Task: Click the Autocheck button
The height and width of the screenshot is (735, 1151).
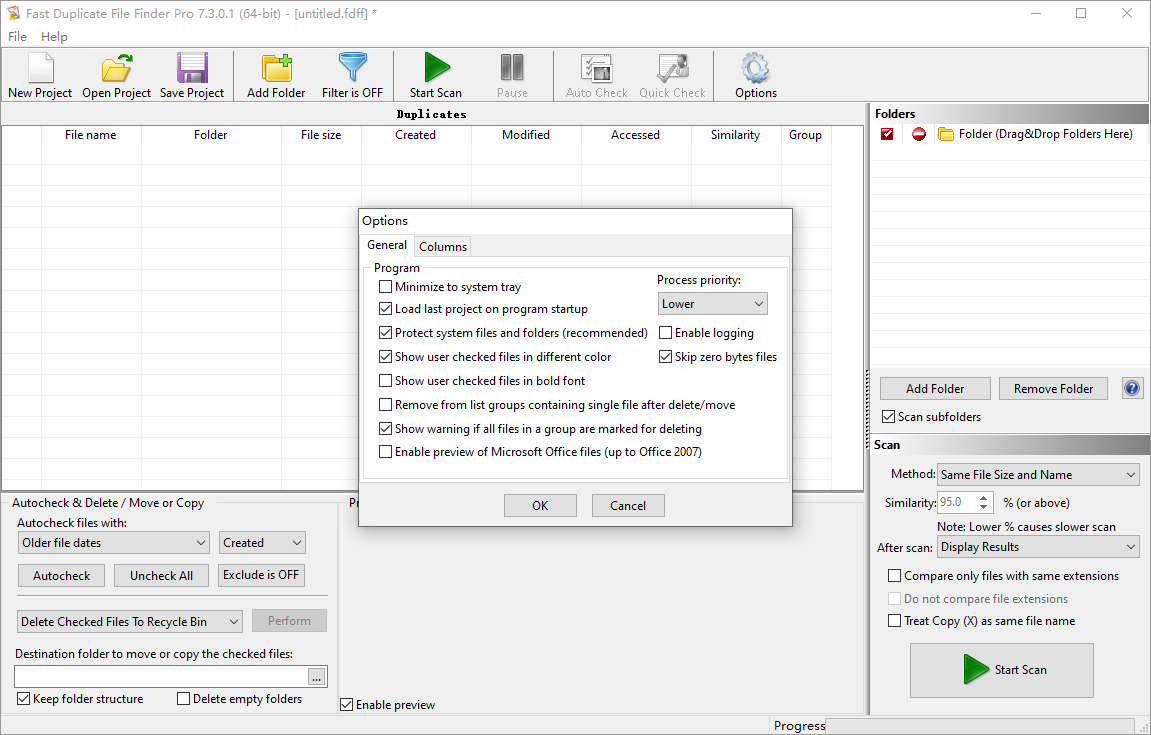Action: pos(62,575)
